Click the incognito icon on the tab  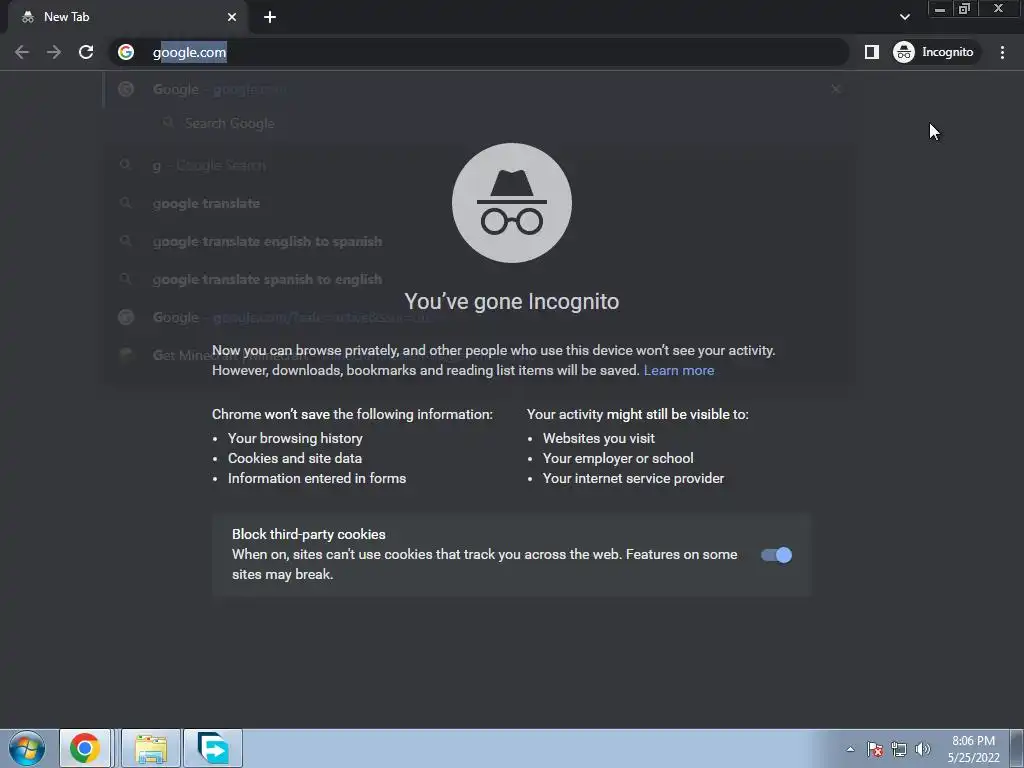[27, 17]
